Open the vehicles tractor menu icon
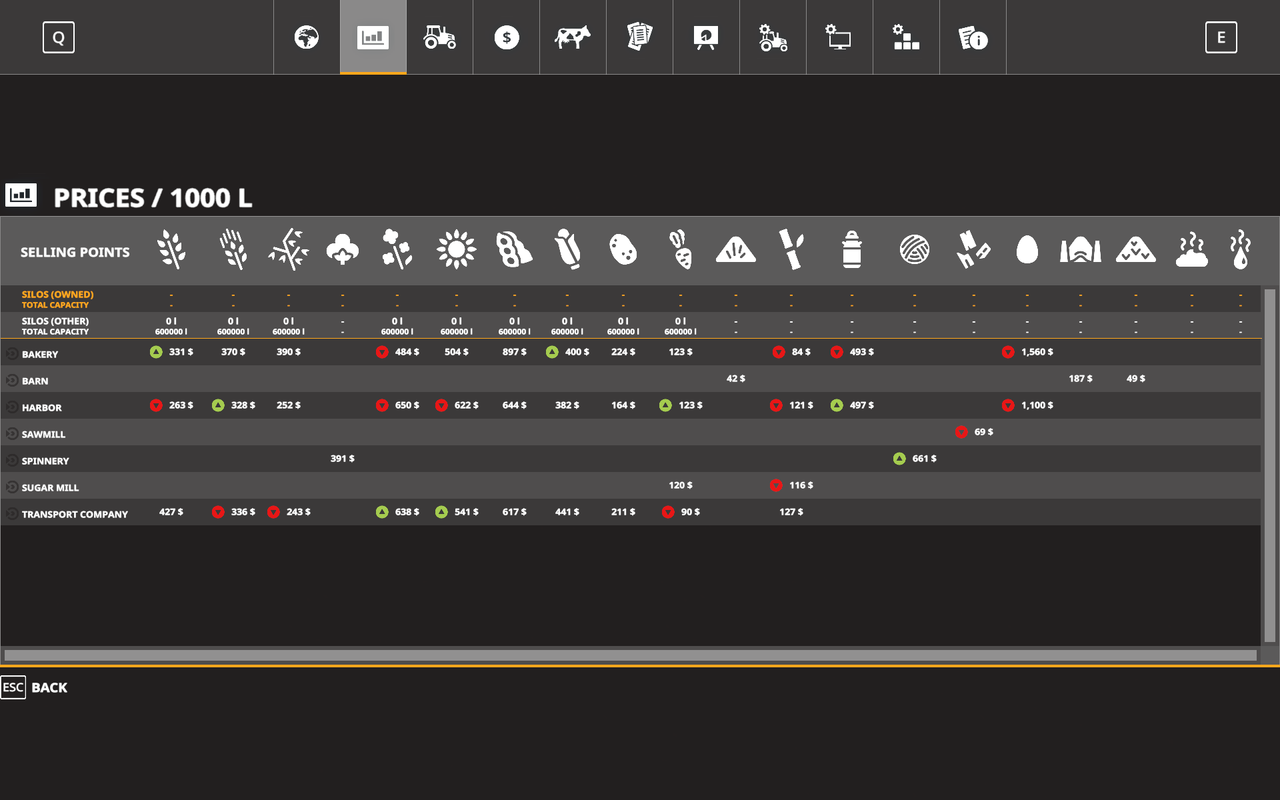The height and width of the screenshot is (800, 1280). point(439,37)
